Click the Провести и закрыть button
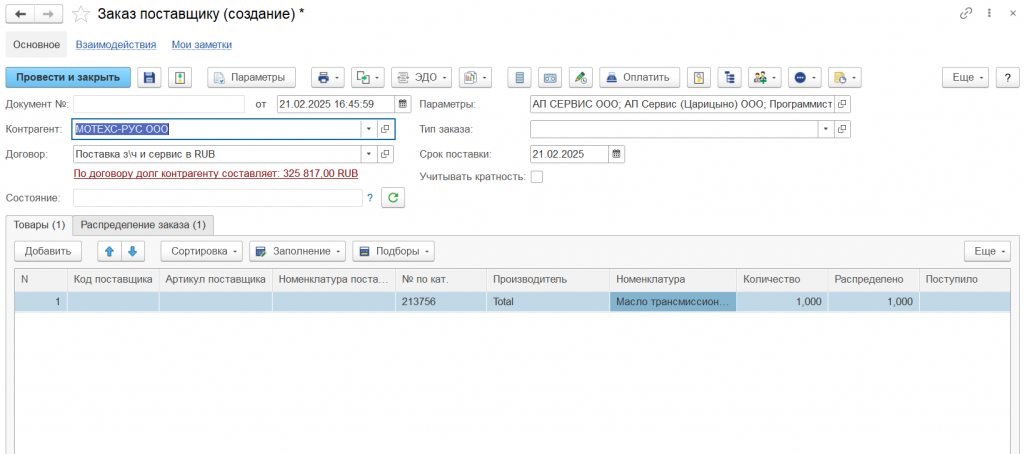The height and width of the screenshot is (454, 1024). [68, 77]
